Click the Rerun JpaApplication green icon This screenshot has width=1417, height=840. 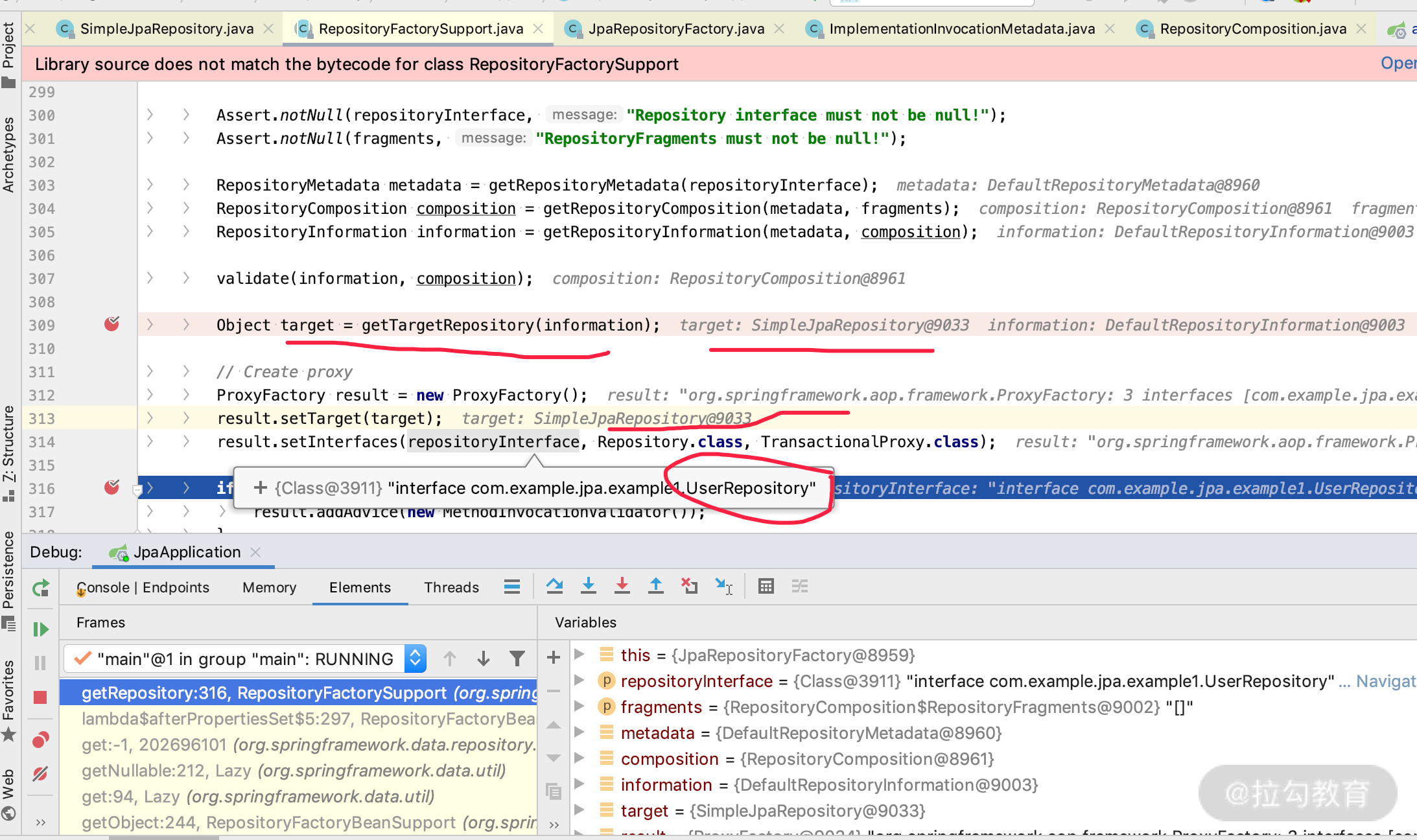pos(40,588)
